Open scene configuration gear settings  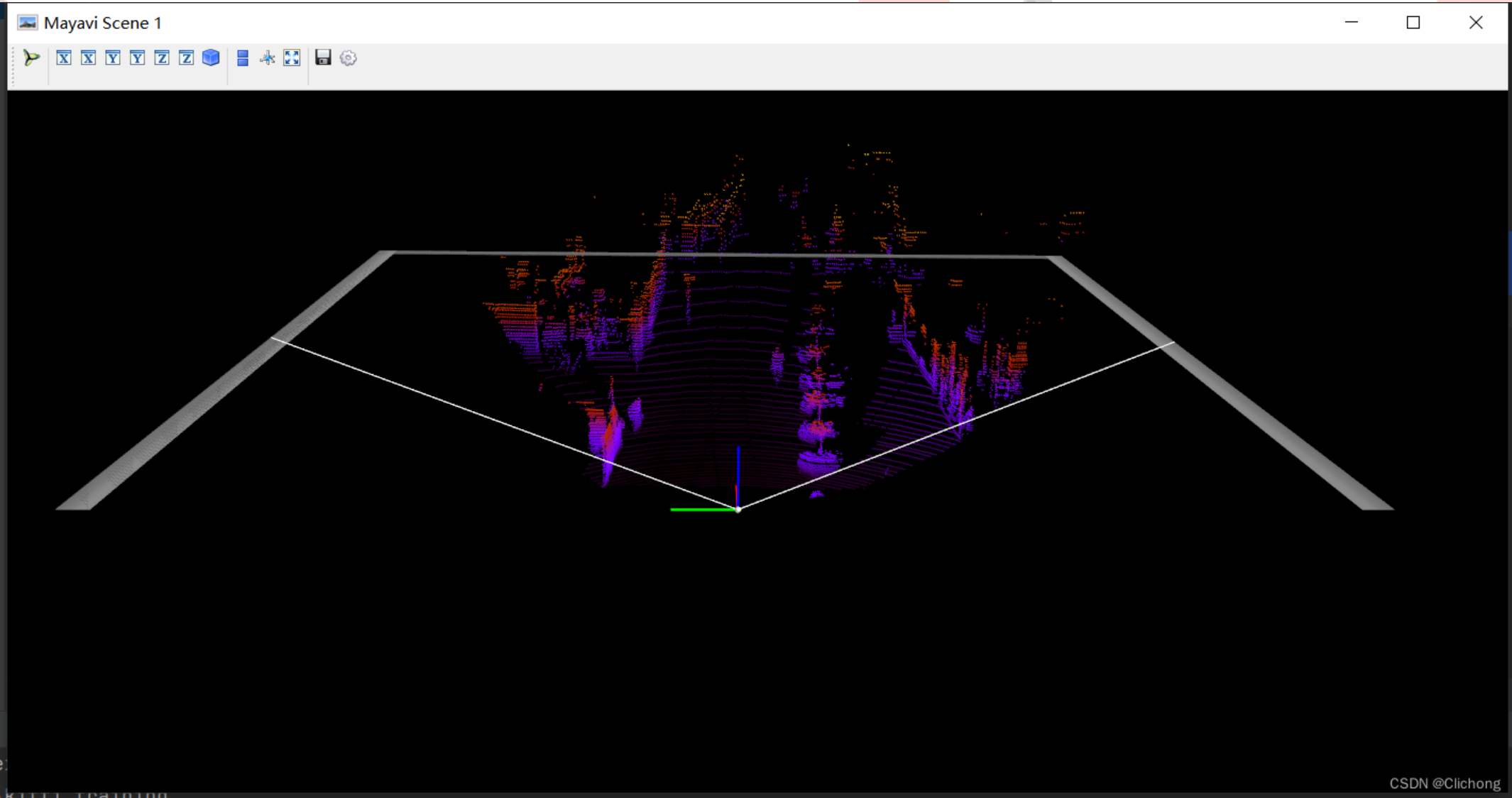coord(348,58)
